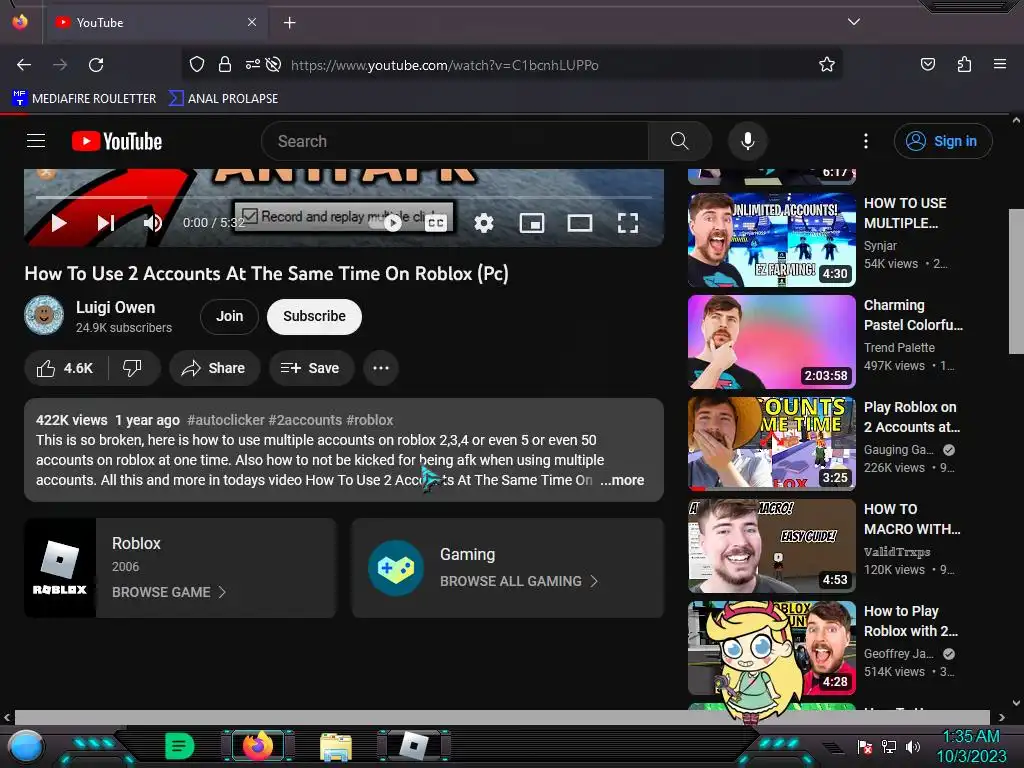Click the vertical page scrollbar
1024x768 pixels.
coord(1016,281)
